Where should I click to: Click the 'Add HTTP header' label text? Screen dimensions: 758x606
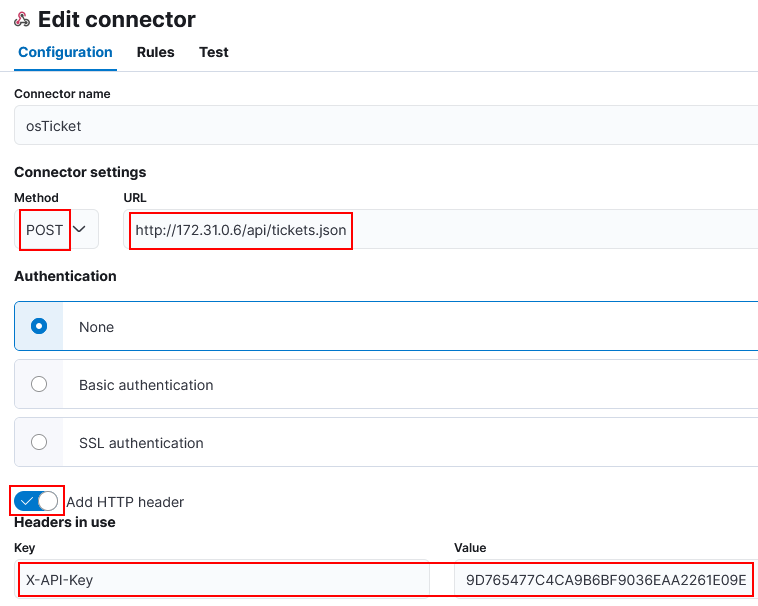click(125, 502)
